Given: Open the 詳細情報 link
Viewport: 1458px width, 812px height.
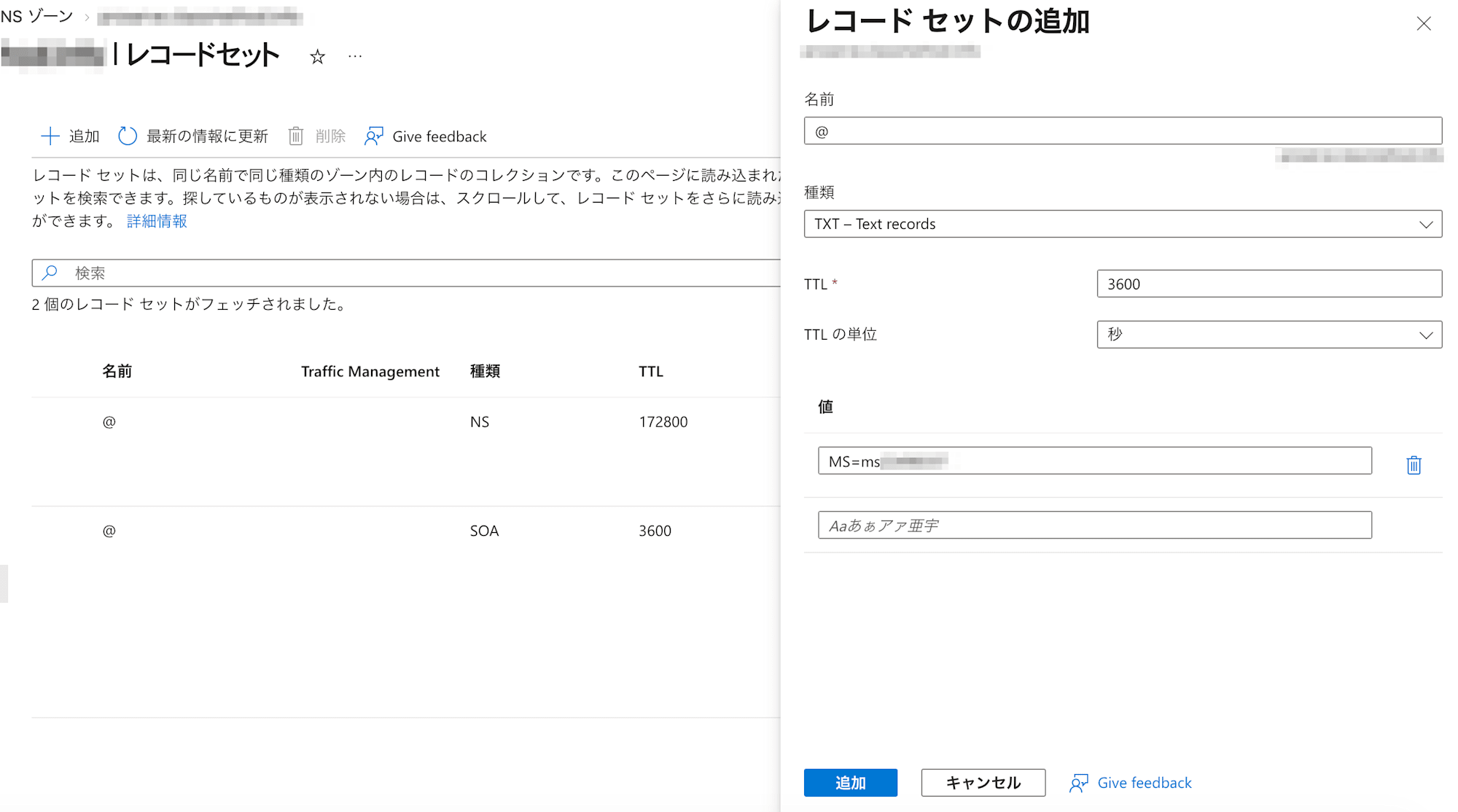Looking at the screenshot, I should 157,221.
